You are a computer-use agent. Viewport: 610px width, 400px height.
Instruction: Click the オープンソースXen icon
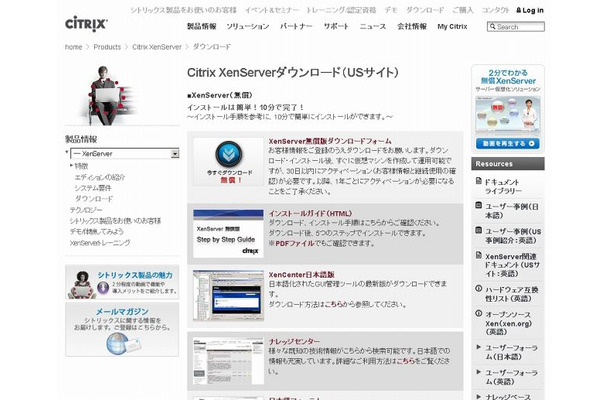(479, 313)
